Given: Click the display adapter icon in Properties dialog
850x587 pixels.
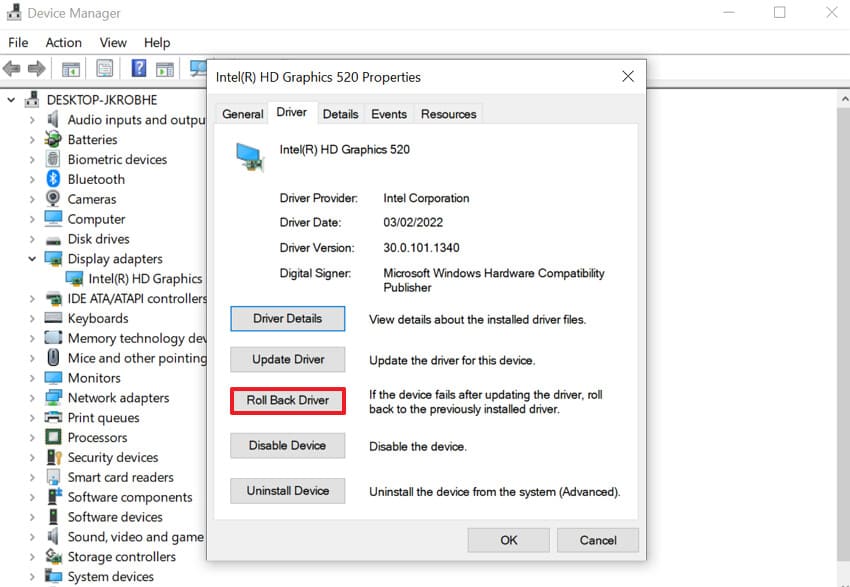Looking at the screenshot, I should point(250,157).
